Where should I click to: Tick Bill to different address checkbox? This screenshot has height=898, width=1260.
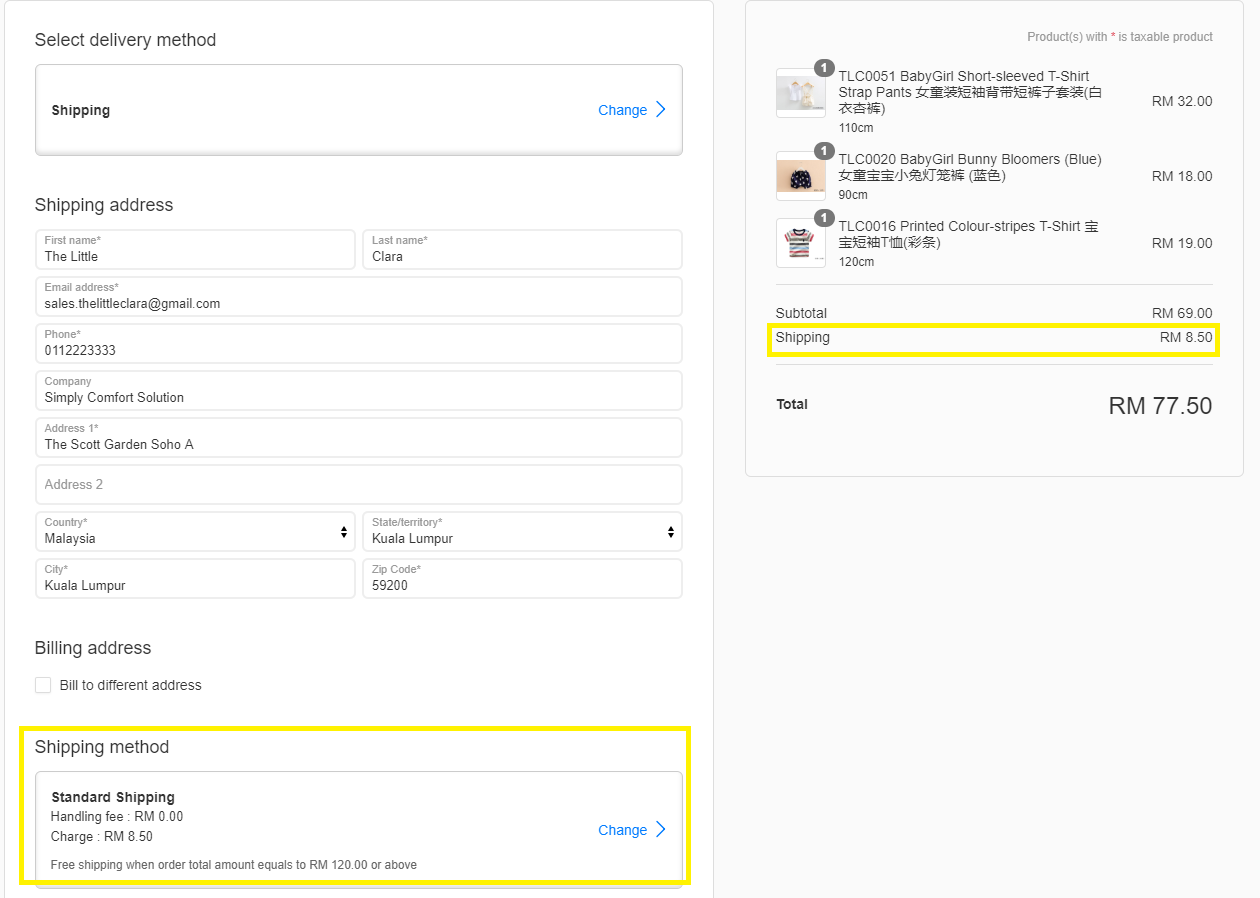43,685
